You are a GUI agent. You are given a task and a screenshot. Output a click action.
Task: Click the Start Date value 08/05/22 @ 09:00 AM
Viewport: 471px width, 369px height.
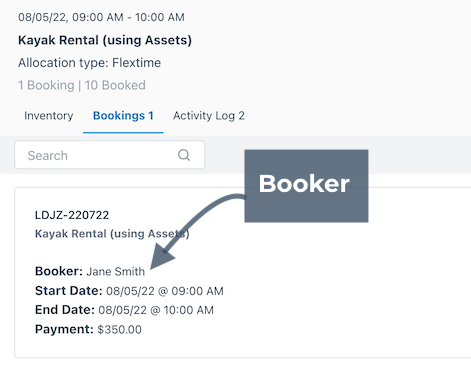click(165, 291)
